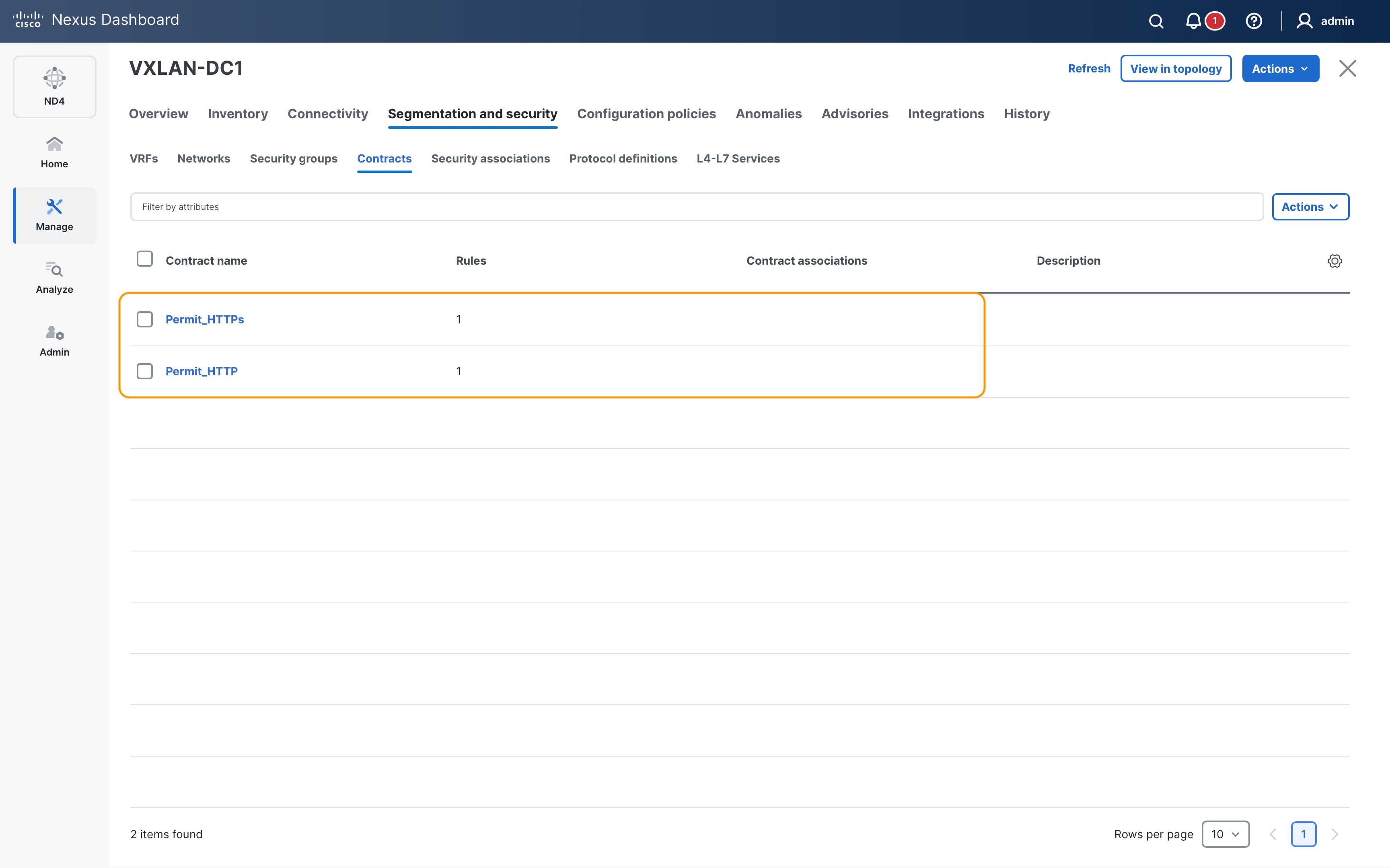Switch to VRFs sub-tab
The image size is (1390, 868).
[x=144, y=158]
